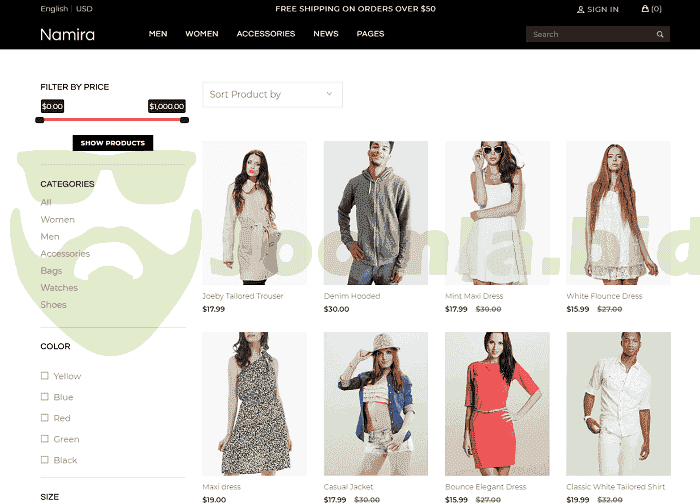This screenshot has height=503, width=700.
Task: Select Accessories in the top navigation
Action: (265, 34)
